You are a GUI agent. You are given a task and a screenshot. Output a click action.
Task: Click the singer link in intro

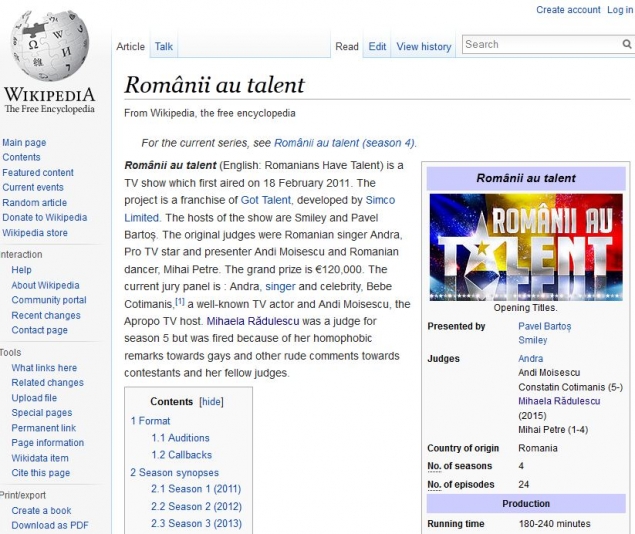tap(280, 287)
